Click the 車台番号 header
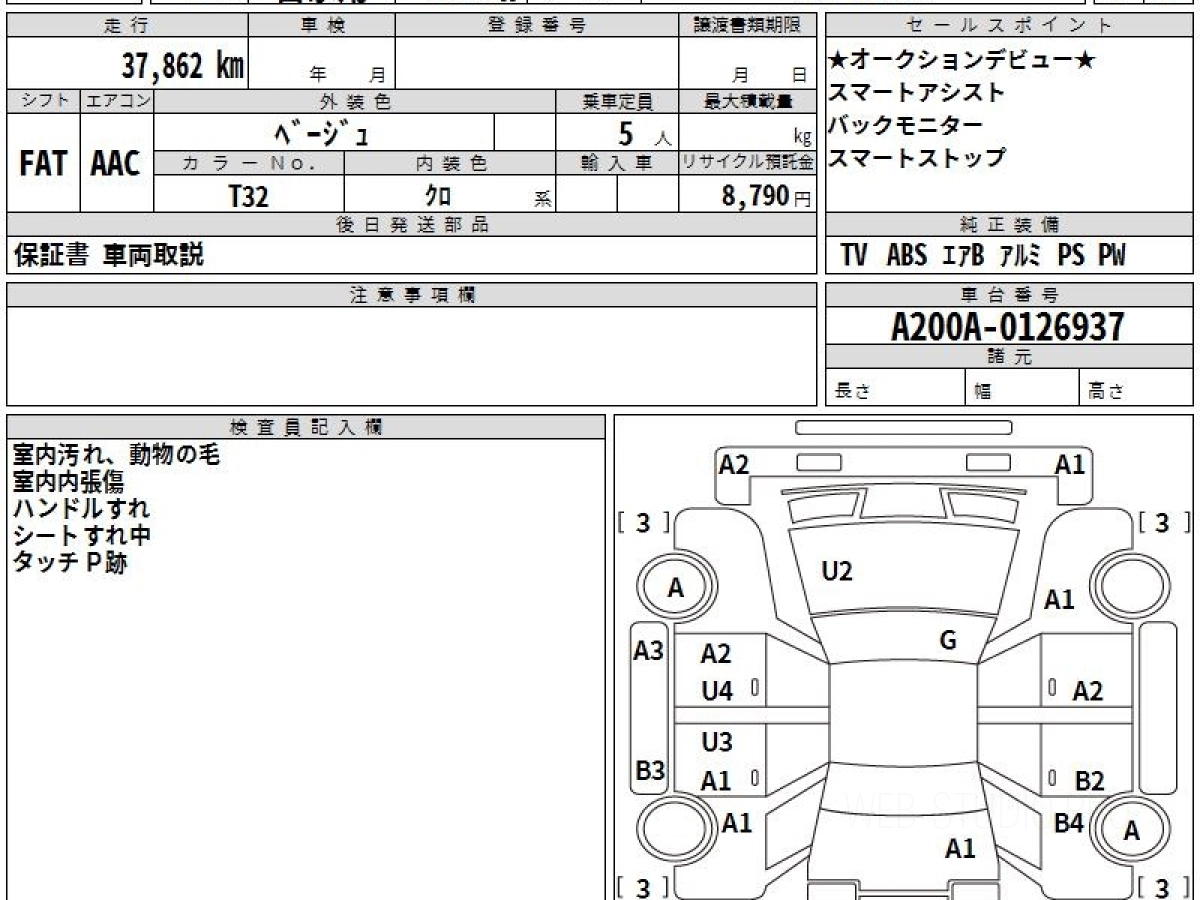The height and width of the screenshot is (900, 1200). (x=1009, y=295)
